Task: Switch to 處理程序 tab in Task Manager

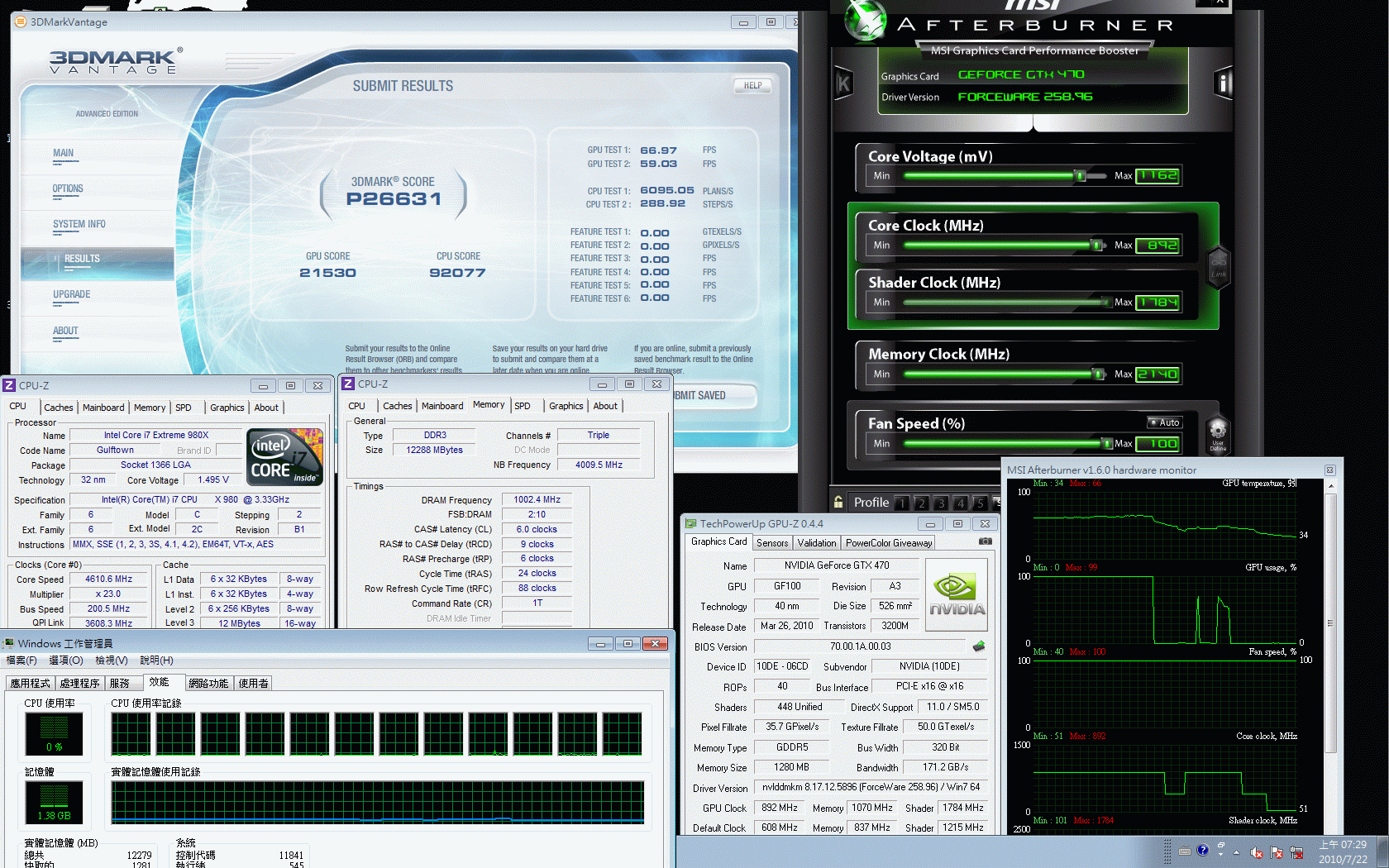Action: click(80, 684)
